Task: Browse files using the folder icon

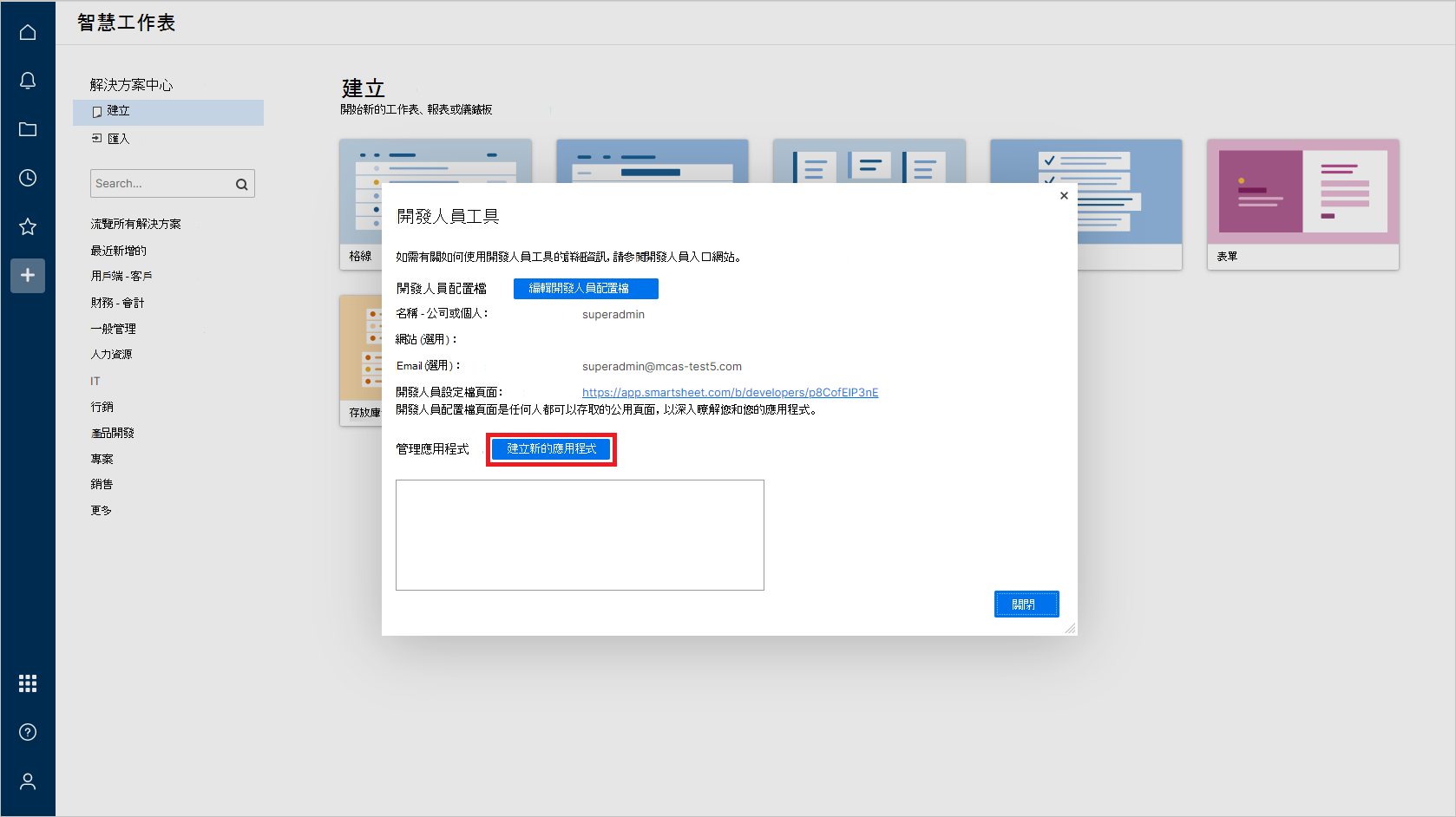Action: [28, 128]
